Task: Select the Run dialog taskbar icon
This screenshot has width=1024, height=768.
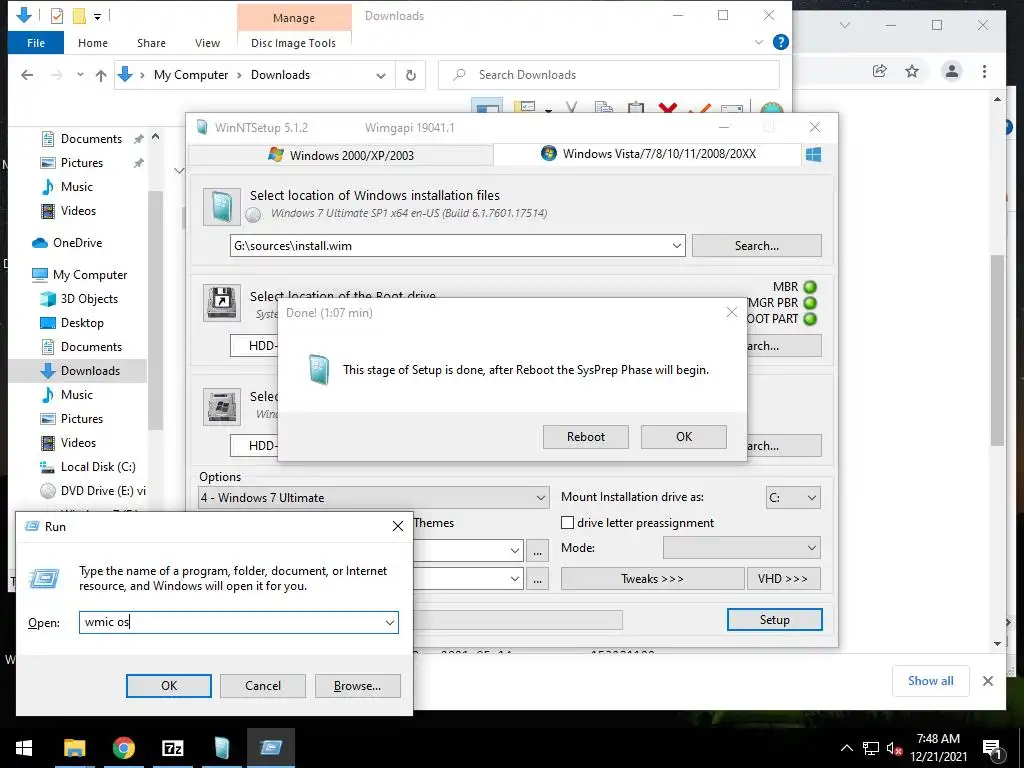Action: (270, 748)
